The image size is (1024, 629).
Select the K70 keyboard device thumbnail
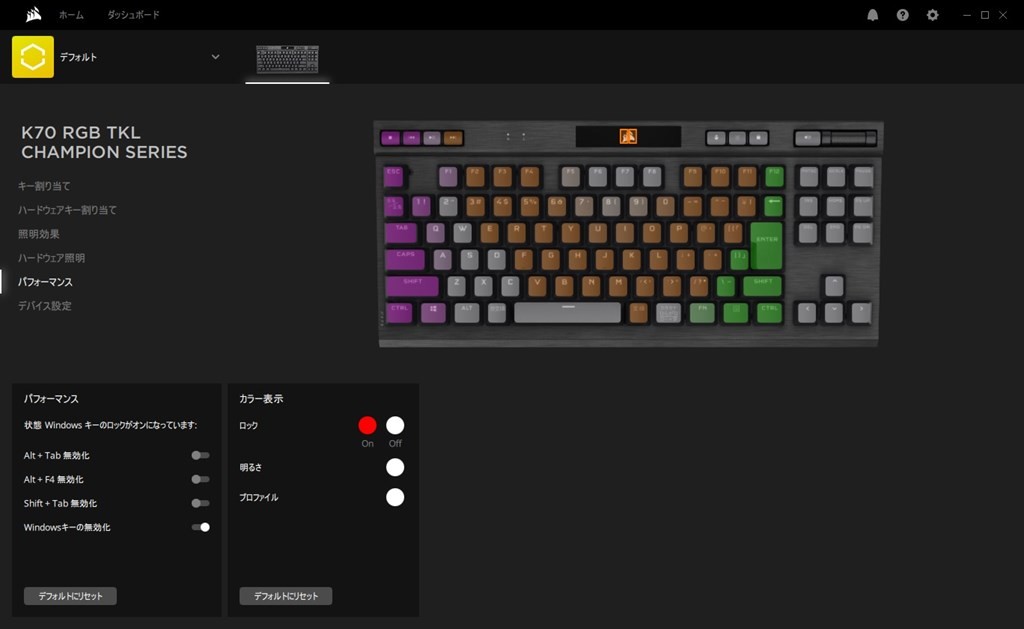[287, 59]
